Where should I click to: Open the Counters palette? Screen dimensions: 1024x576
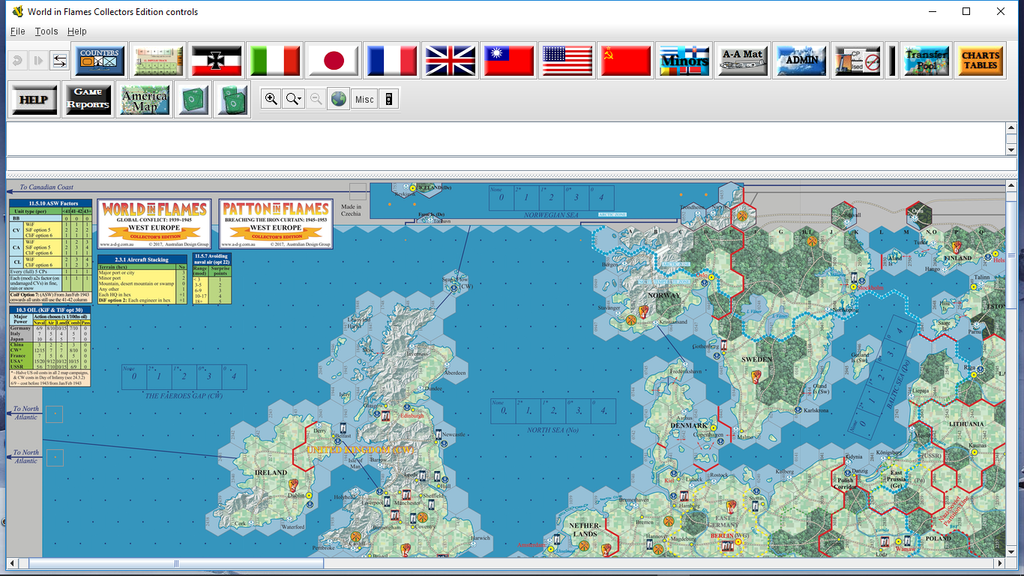tap(99, 61)
